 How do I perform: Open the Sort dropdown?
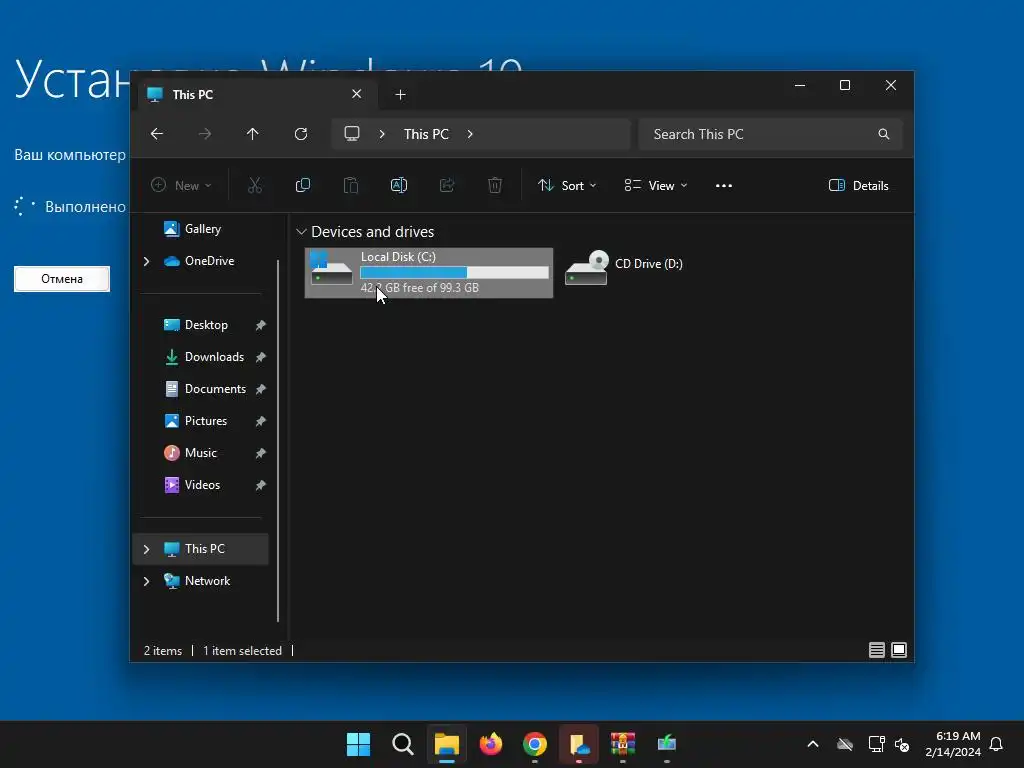(x=567, y=185)
